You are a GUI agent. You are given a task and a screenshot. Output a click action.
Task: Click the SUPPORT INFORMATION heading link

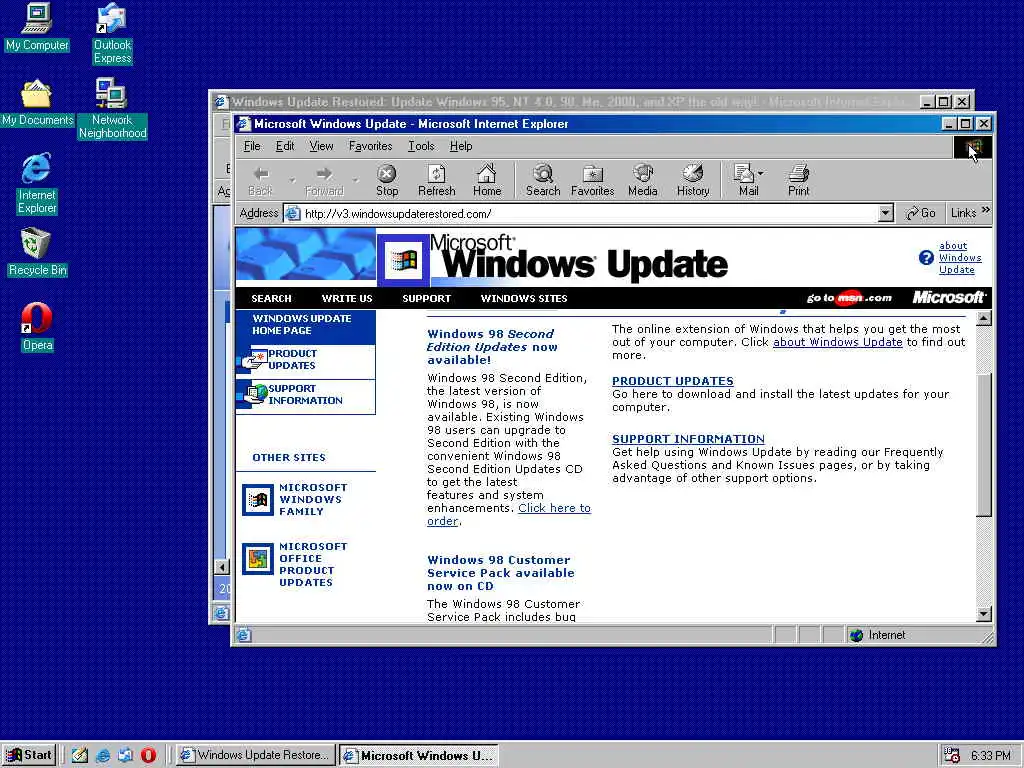[688, 440]
